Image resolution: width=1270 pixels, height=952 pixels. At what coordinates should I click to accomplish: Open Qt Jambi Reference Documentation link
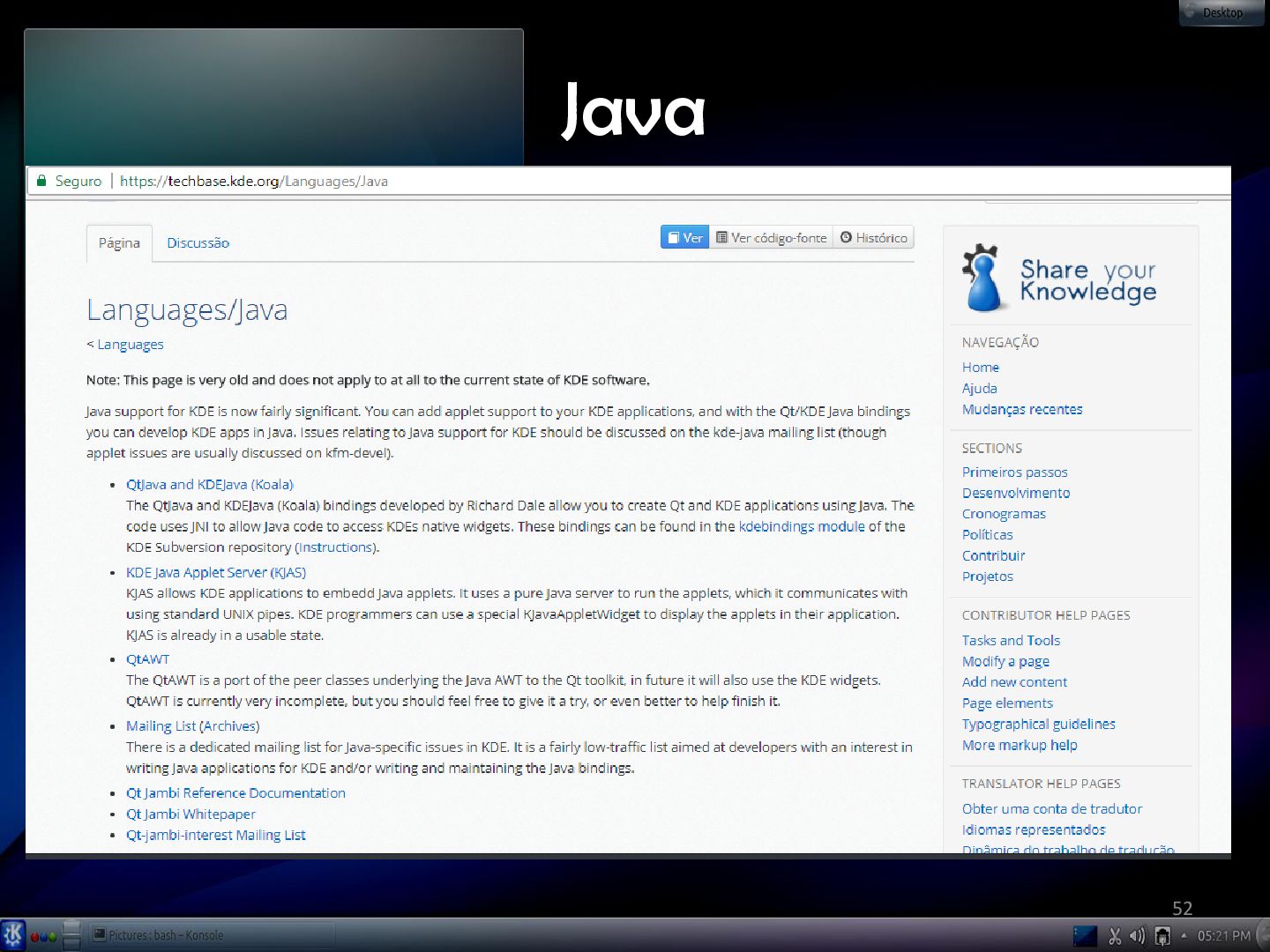[x=235, y=793]
